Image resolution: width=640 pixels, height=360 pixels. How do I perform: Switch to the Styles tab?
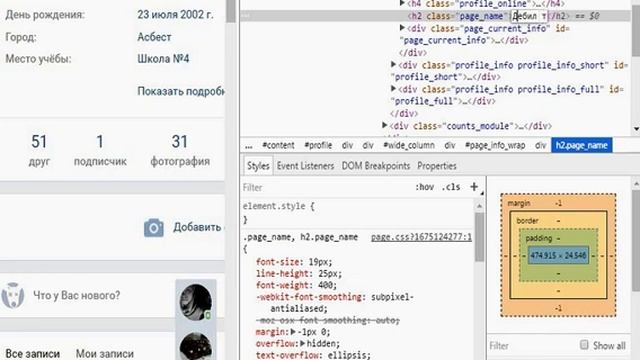coord(258,166)
